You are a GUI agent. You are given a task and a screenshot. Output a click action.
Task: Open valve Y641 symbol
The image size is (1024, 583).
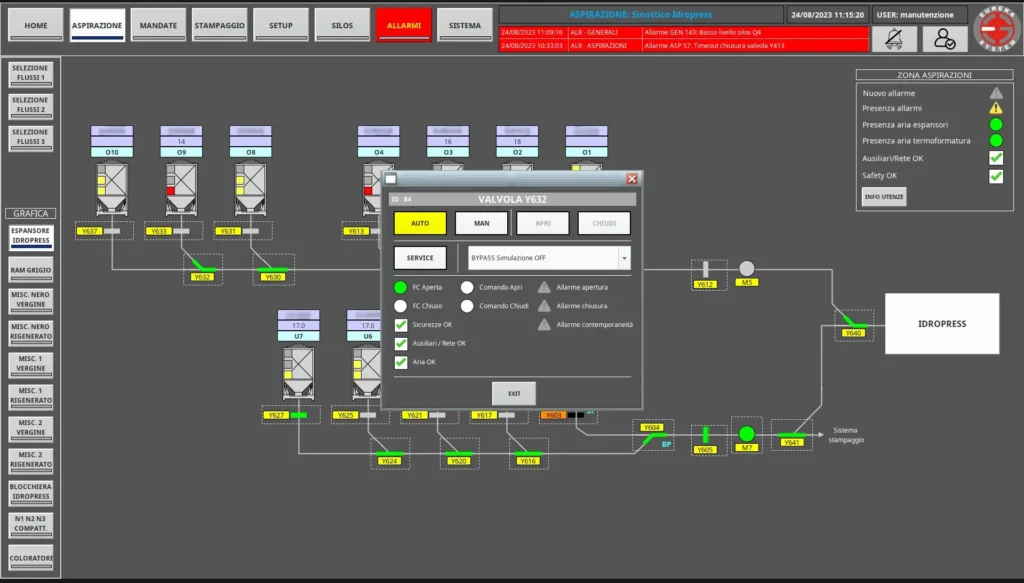tap(792, 434)
